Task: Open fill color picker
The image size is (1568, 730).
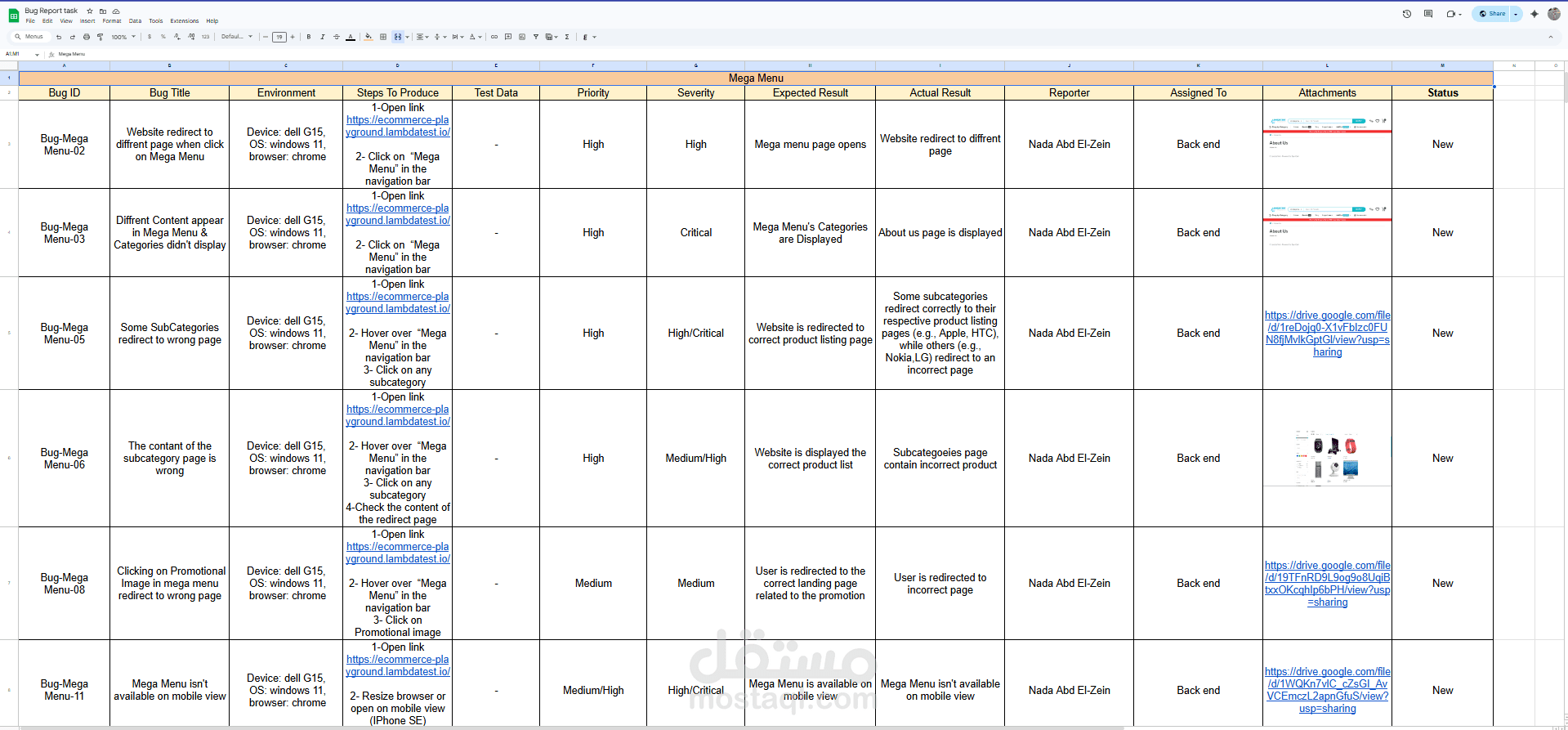Action: click(x=369, y=37)
